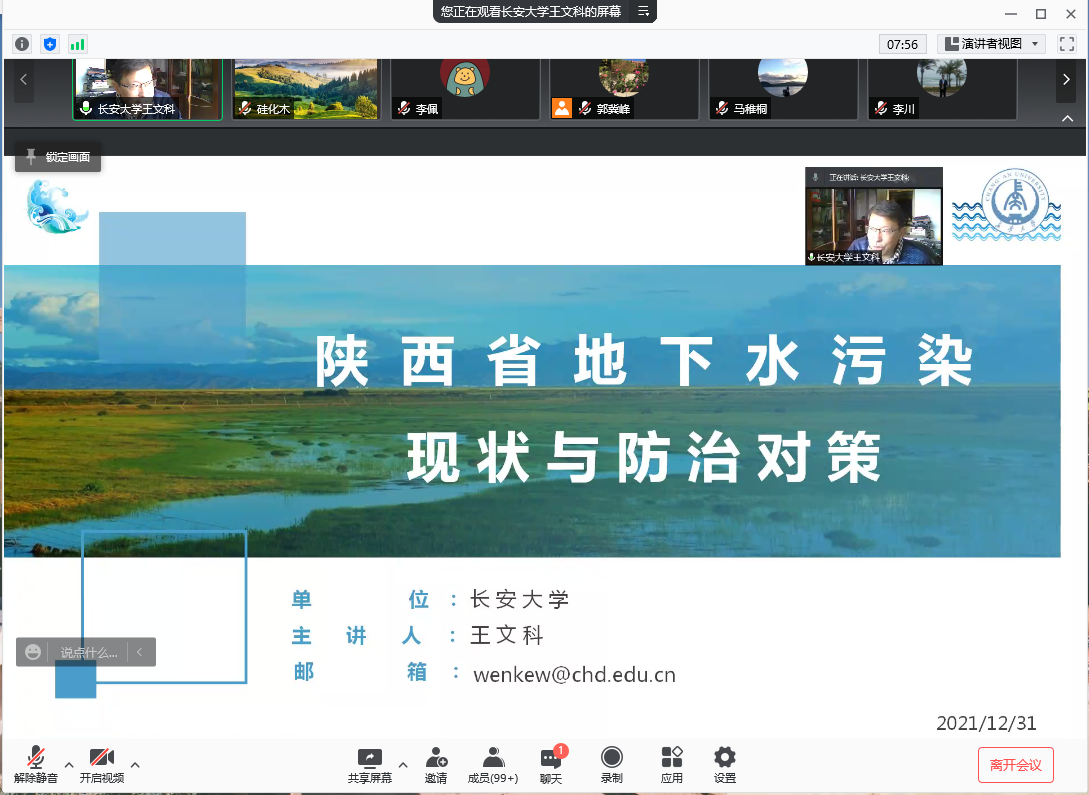The height and width of the screenshot is (795, 1089).
Task: Open screen-sharing banner options menu
Action: [643, 12]
